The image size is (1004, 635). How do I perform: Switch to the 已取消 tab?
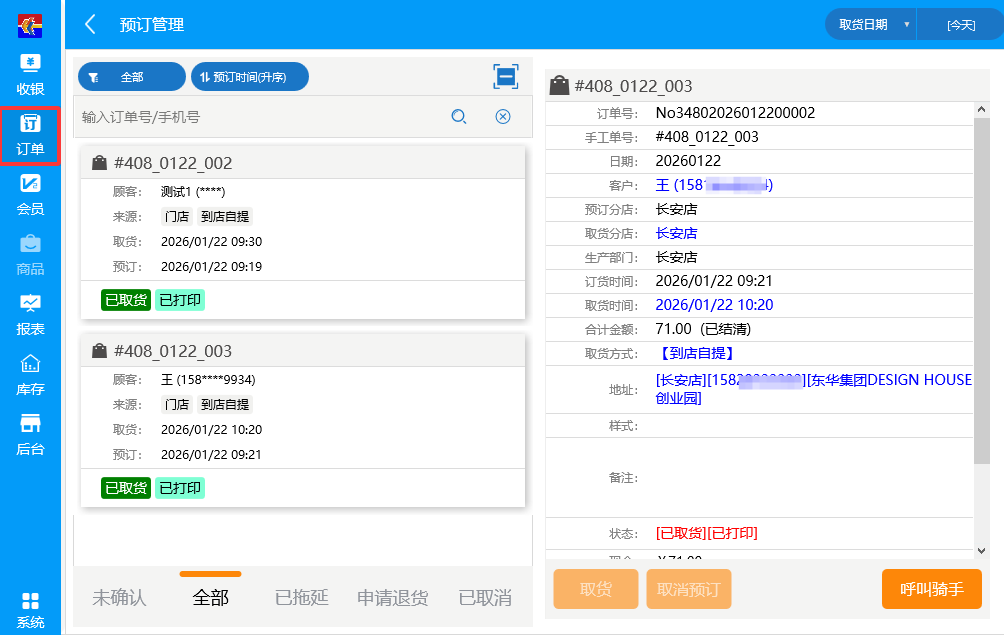click(485, 597)
